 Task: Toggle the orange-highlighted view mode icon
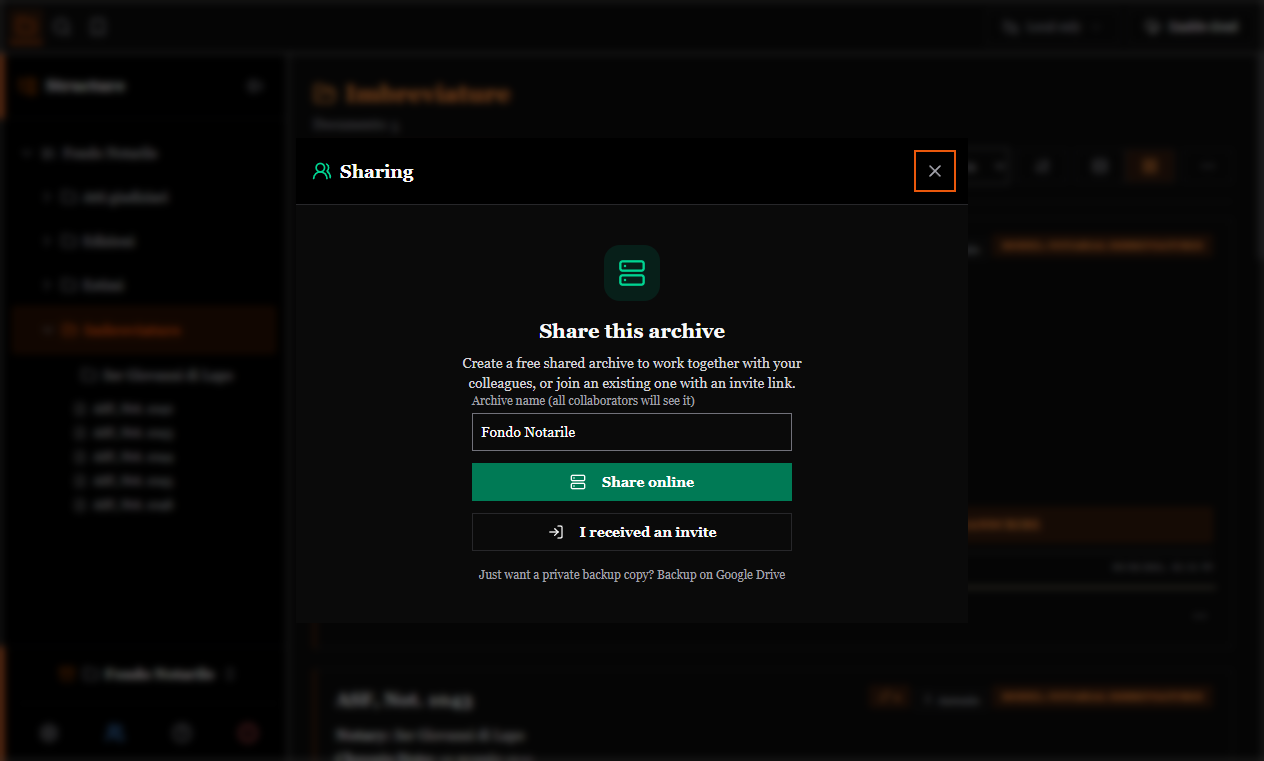pyautogui.click(x=1150, y=166)
